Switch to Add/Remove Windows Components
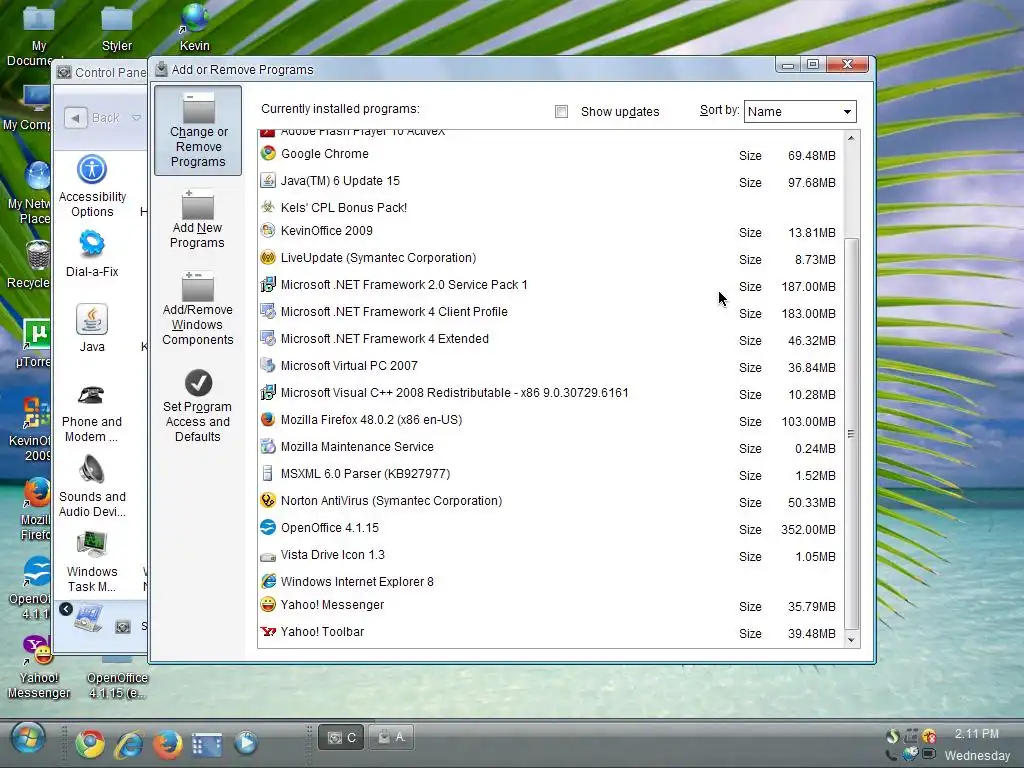This screenshot has height=768, width=1024. [x=197, y=309]
